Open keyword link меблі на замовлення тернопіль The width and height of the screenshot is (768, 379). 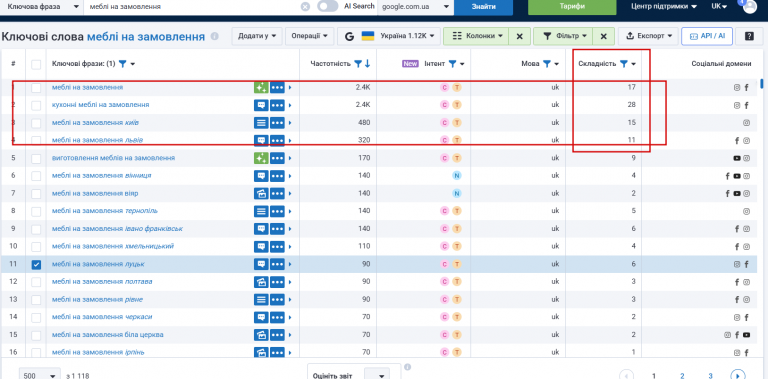click(x=105, y=211)
